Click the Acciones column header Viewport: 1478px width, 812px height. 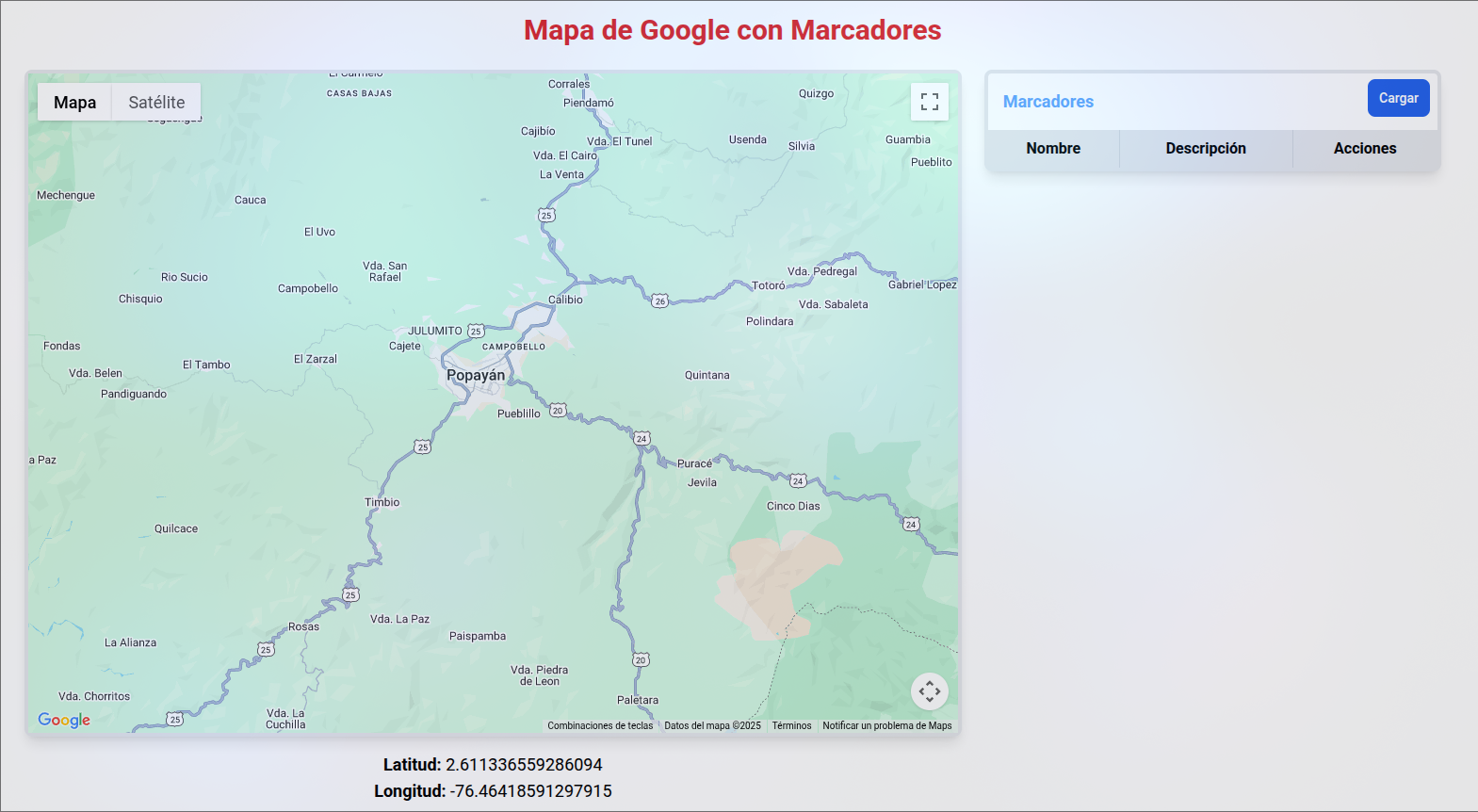click(1364, 149)
